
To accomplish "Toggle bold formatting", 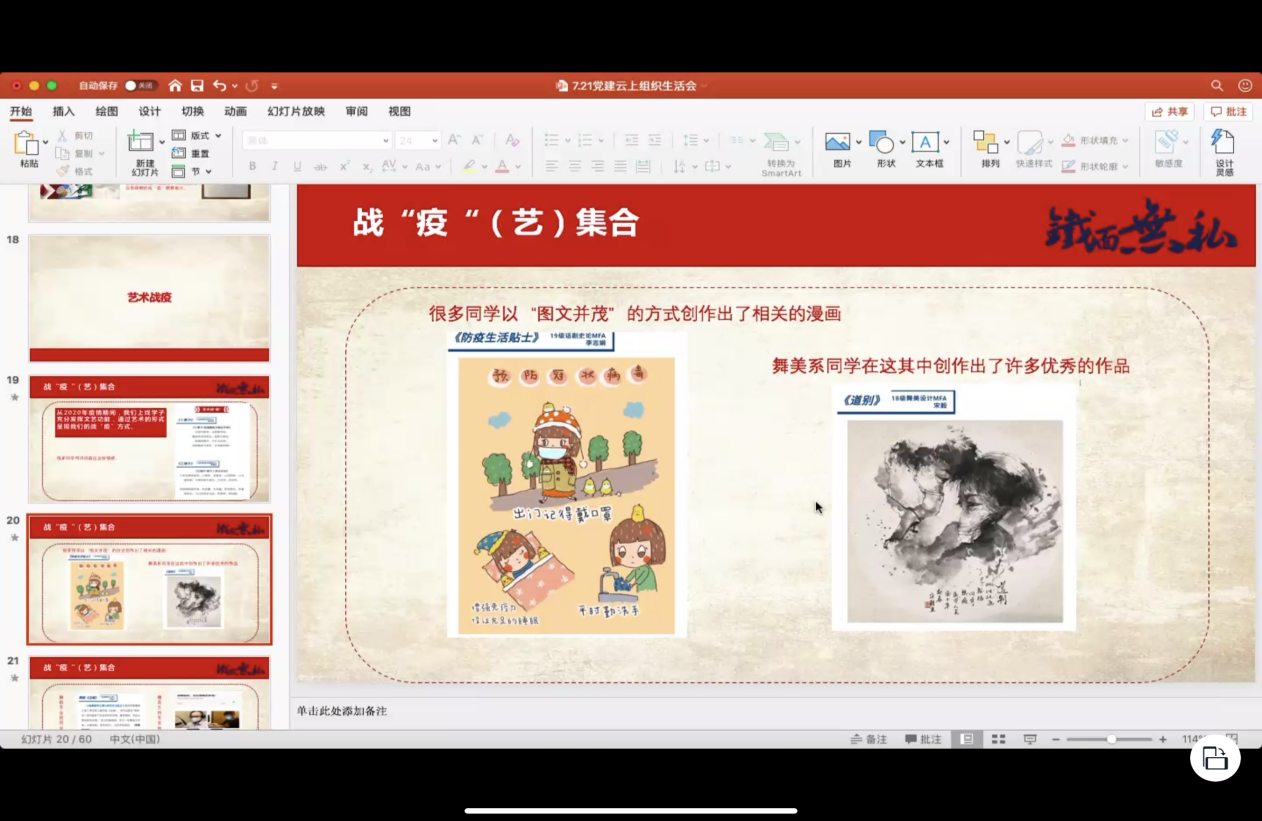I will click(252, 166).
